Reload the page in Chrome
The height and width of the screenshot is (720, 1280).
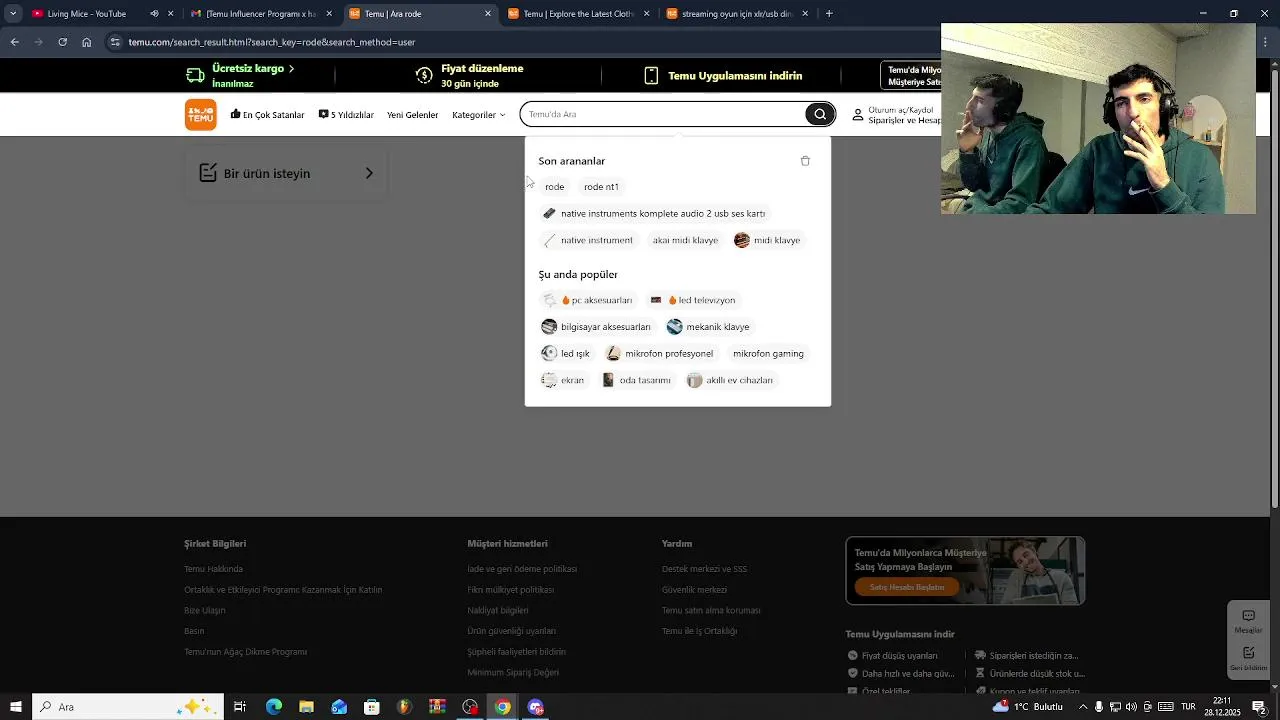click(x=62, y=42)
